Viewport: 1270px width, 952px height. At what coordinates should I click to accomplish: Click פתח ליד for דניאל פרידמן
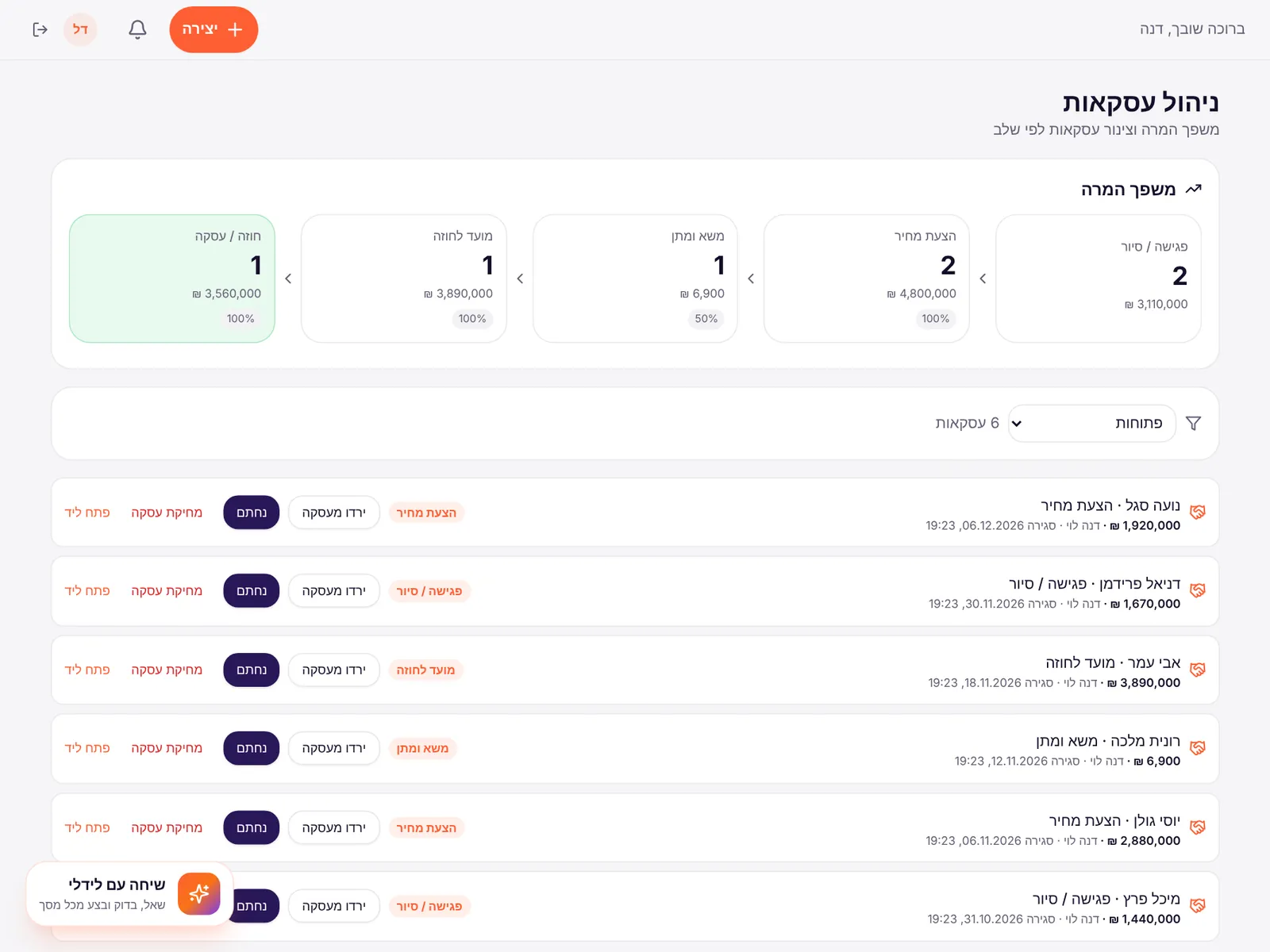coord(87,591)
